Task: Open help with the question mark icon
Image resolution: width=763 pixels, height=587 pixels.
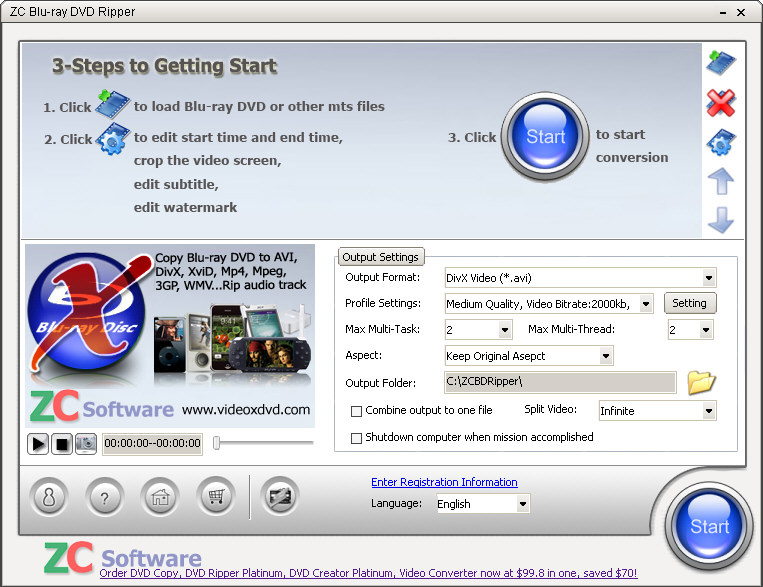Action: pyautogui.click(x=104, y=497)
